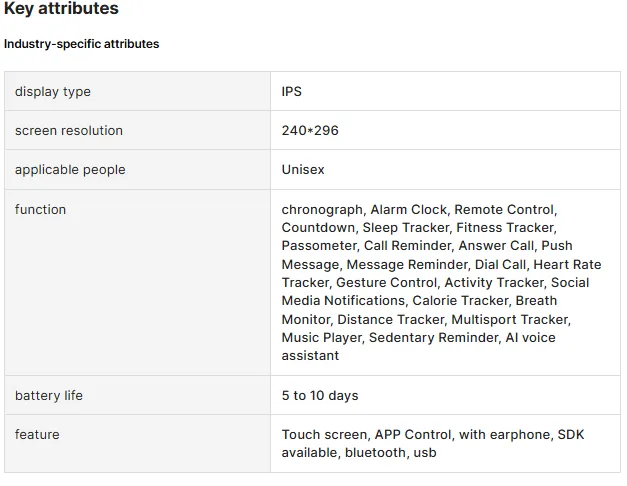Click the Alarm Clock text

(x=408, y=210)
